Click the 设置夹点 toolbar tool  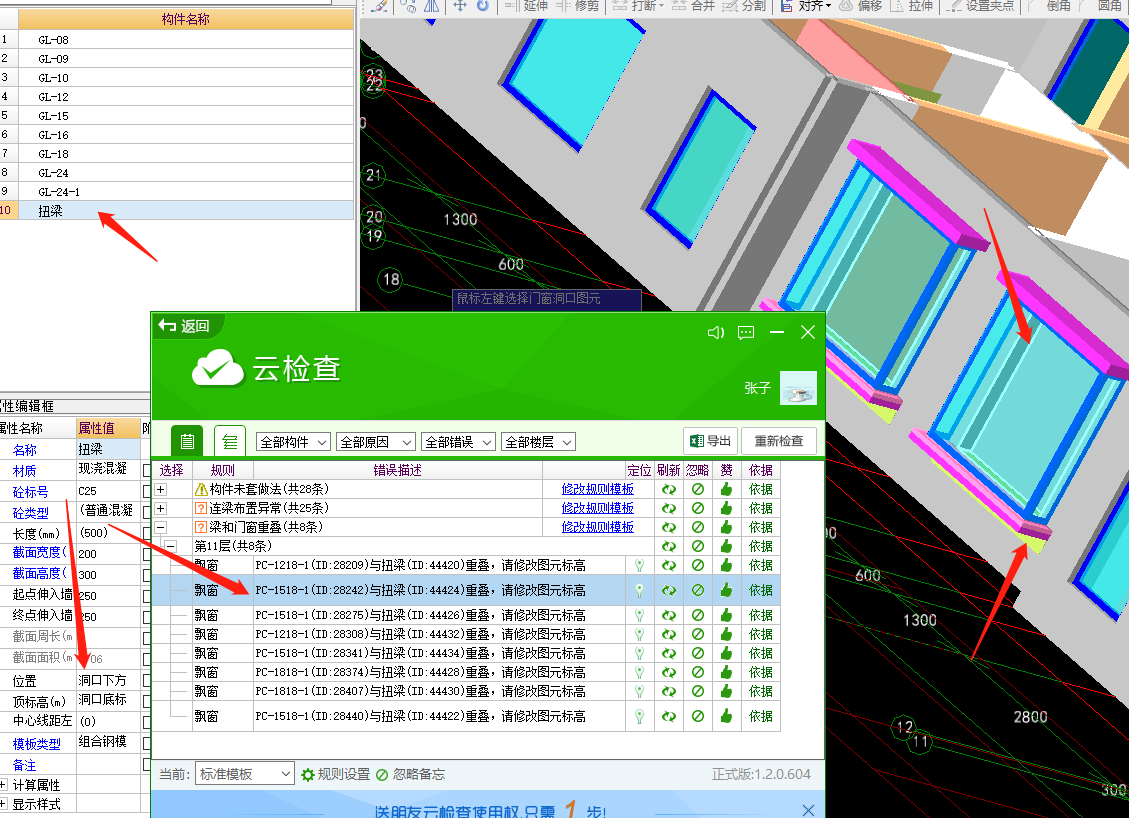(x=981, y=6)
